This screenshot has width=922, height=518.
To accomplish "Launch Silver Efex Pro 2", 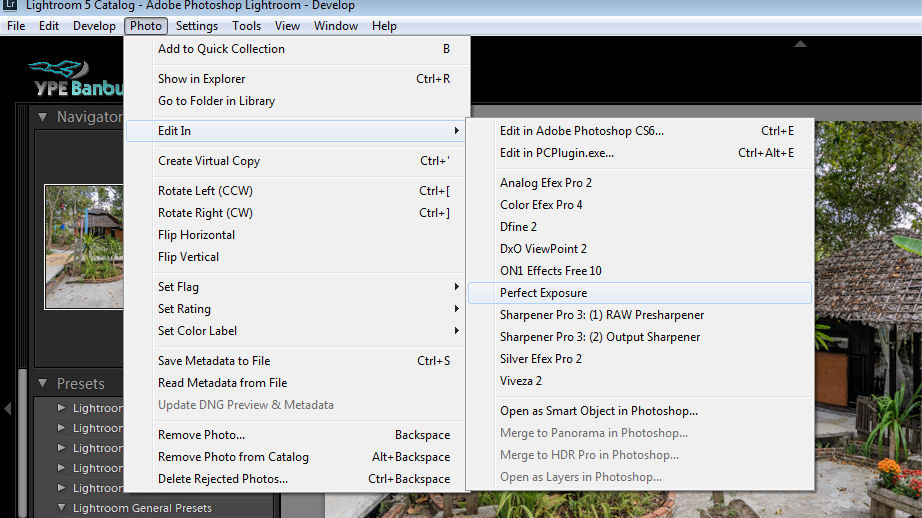I will (x=541, y=359).
